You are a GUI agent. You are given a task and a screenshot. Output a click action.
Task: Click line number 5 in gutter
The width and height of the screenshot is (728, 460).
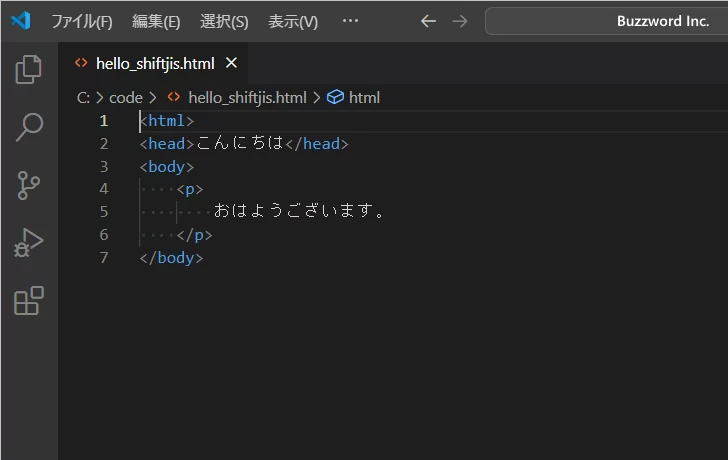(x=104, y=212)
